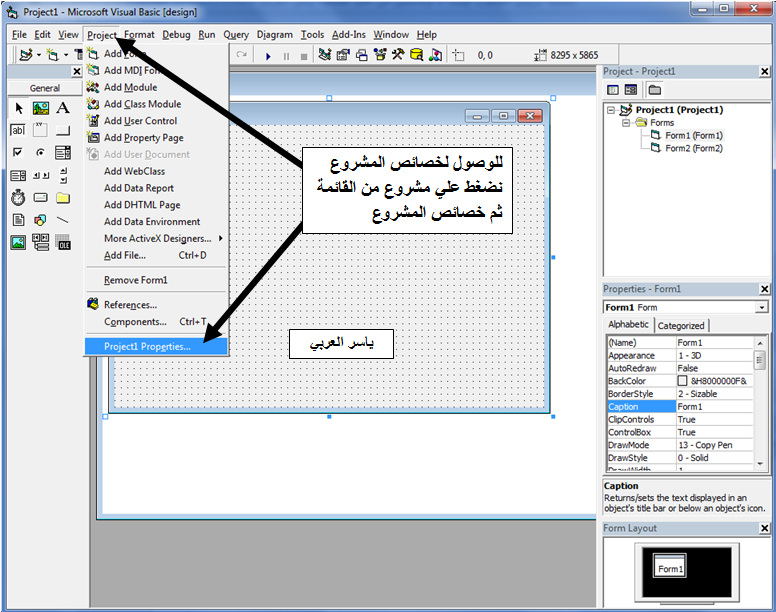Select the DriveListBox control tool
The image size is (776, 612).
[41, 197]
